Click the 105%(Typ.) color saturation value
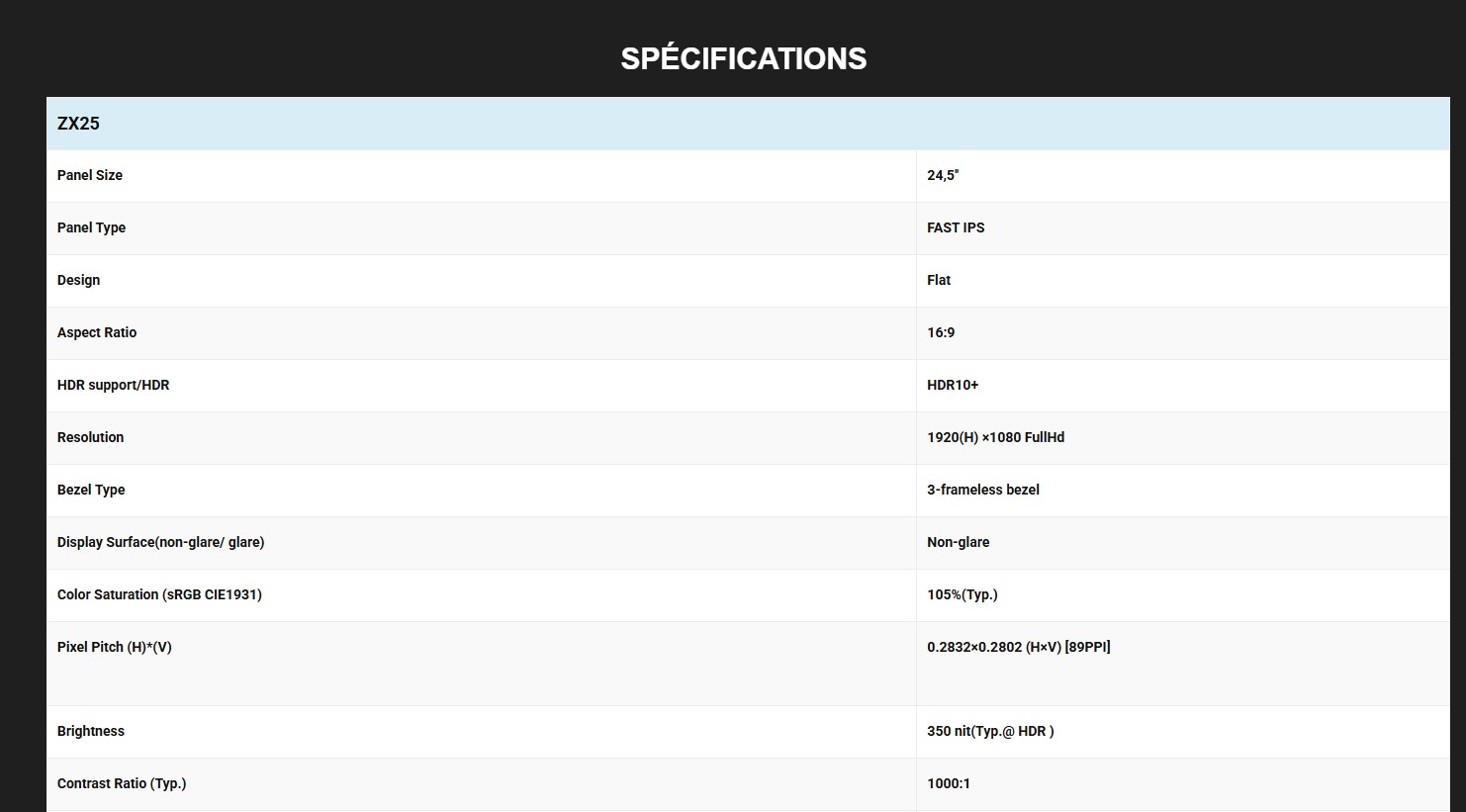 [x=962, y=594]
